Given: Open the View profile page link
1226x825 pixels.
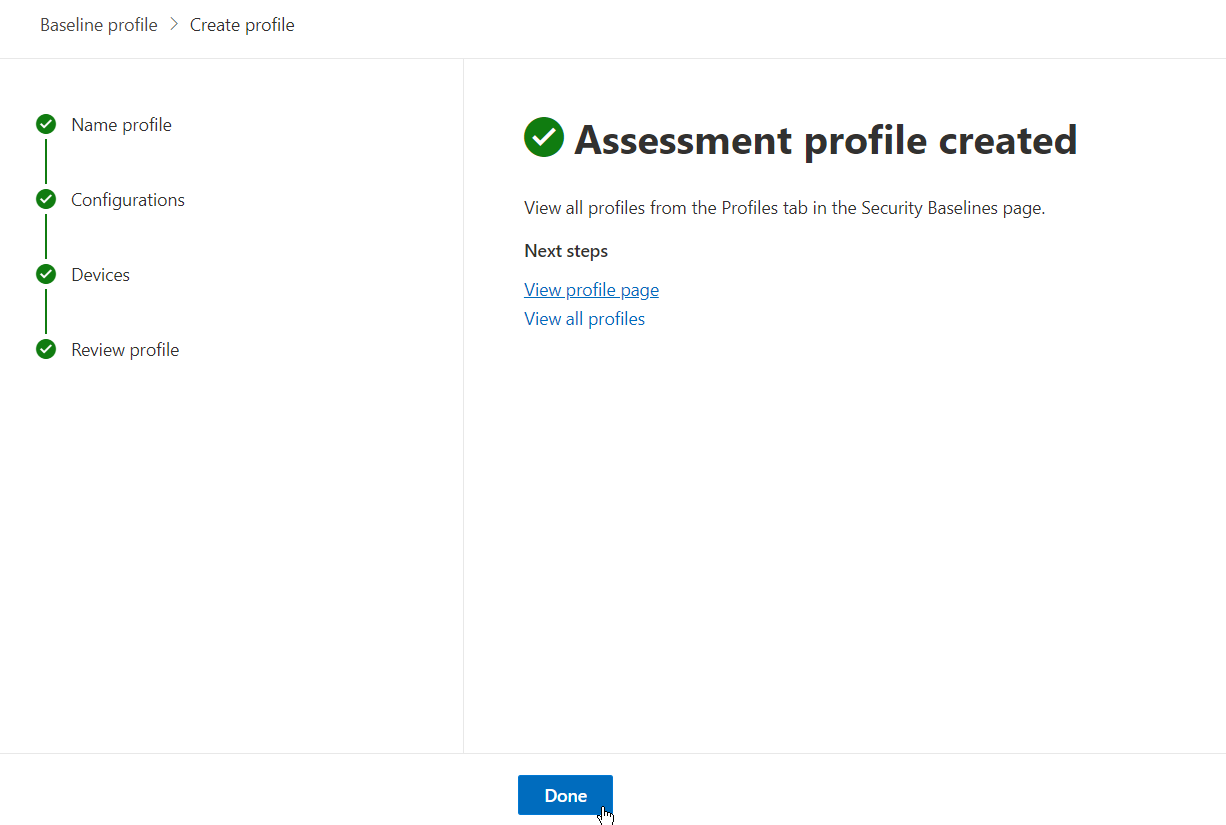Looking at the screenshot, I should (591, 290).
